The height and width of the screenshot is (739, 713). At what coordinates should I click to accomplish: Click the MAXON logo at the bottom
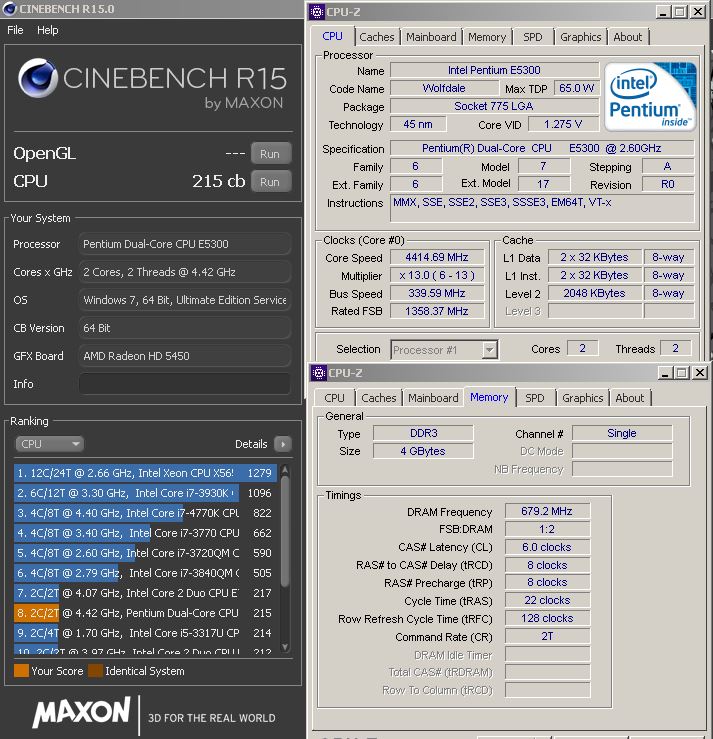coord(81,712)
